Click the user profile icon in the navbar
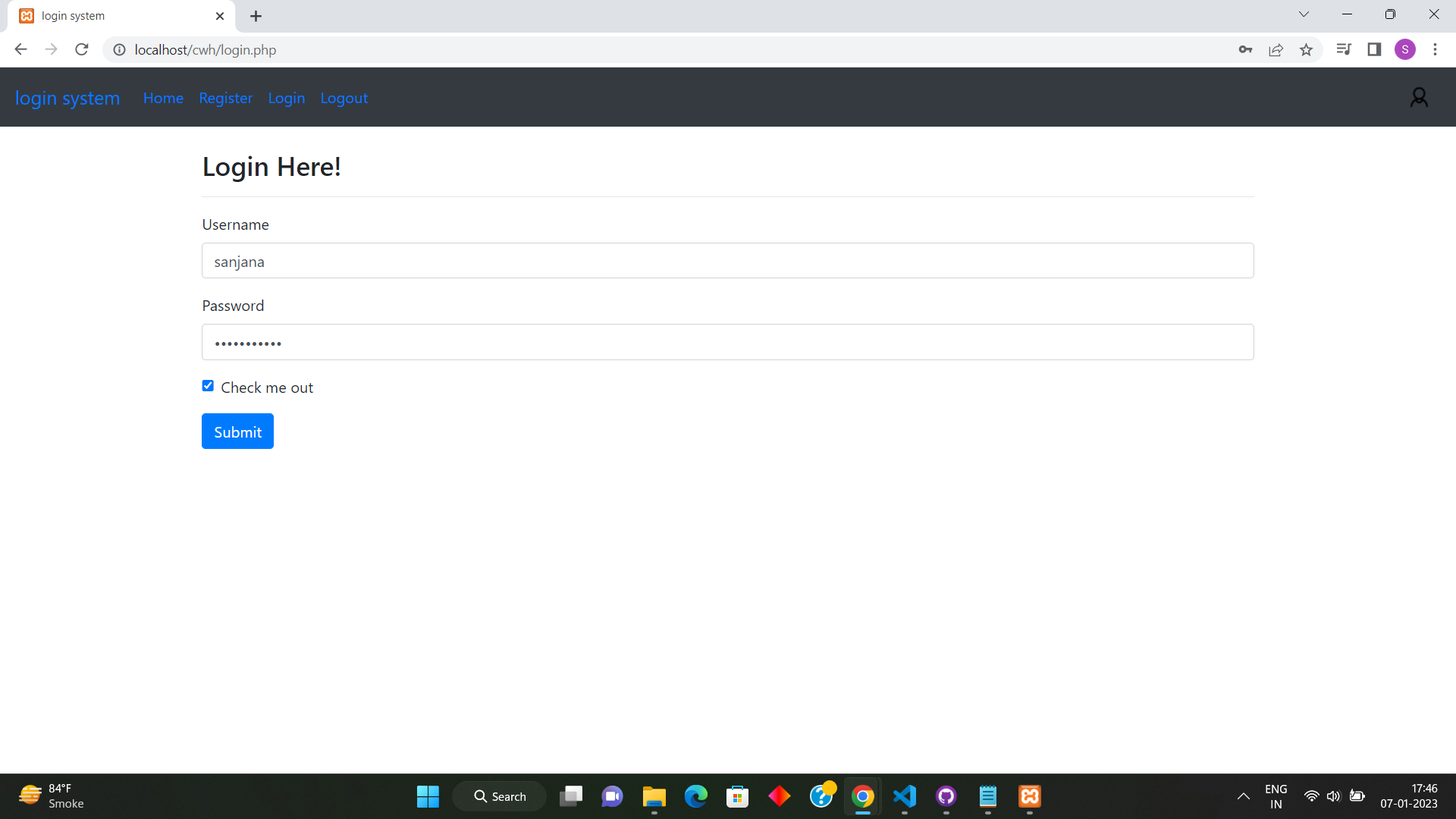 coord(1420,97)
